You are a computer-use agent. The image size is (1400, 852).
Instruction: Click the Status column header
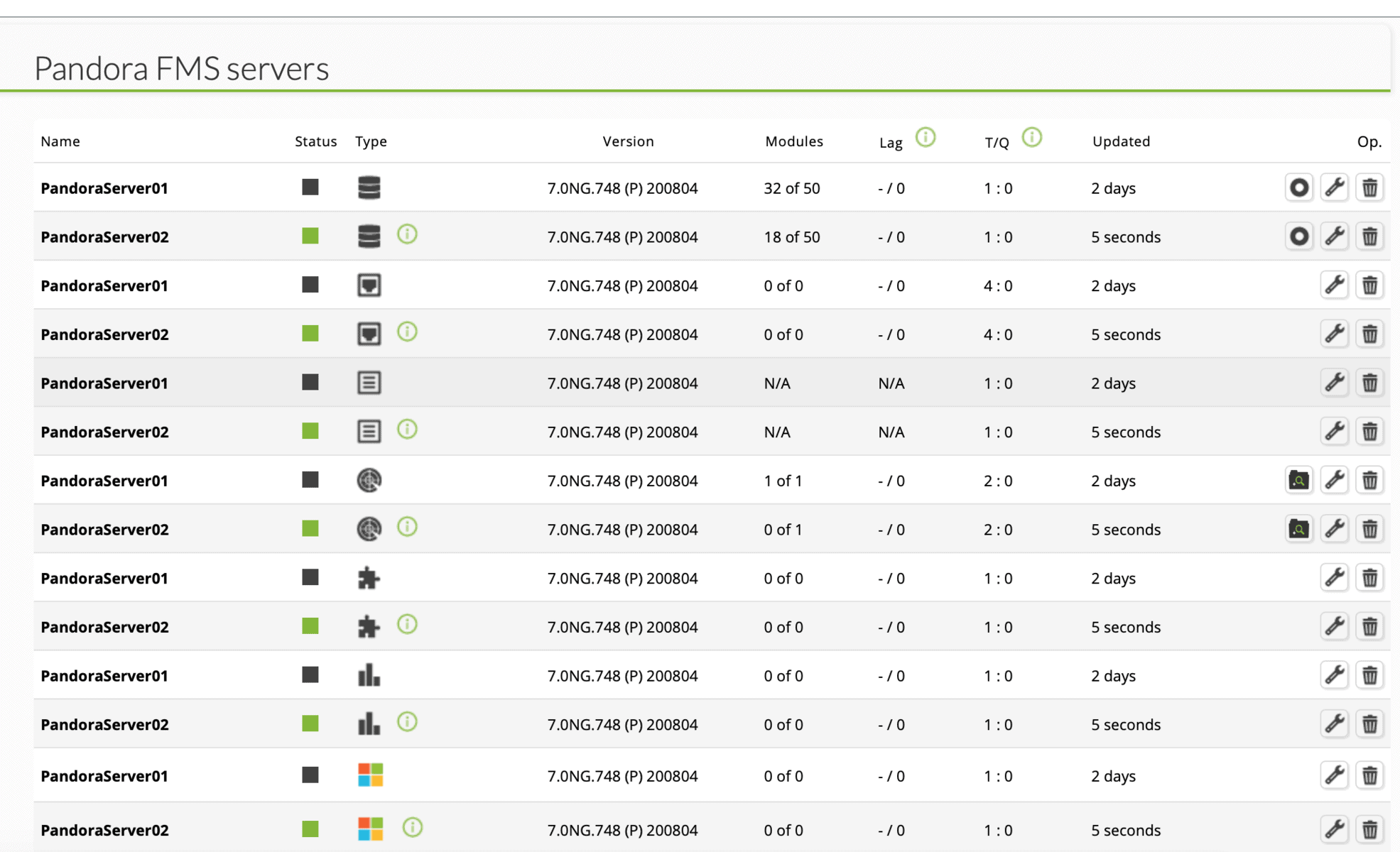click(316, 141)
